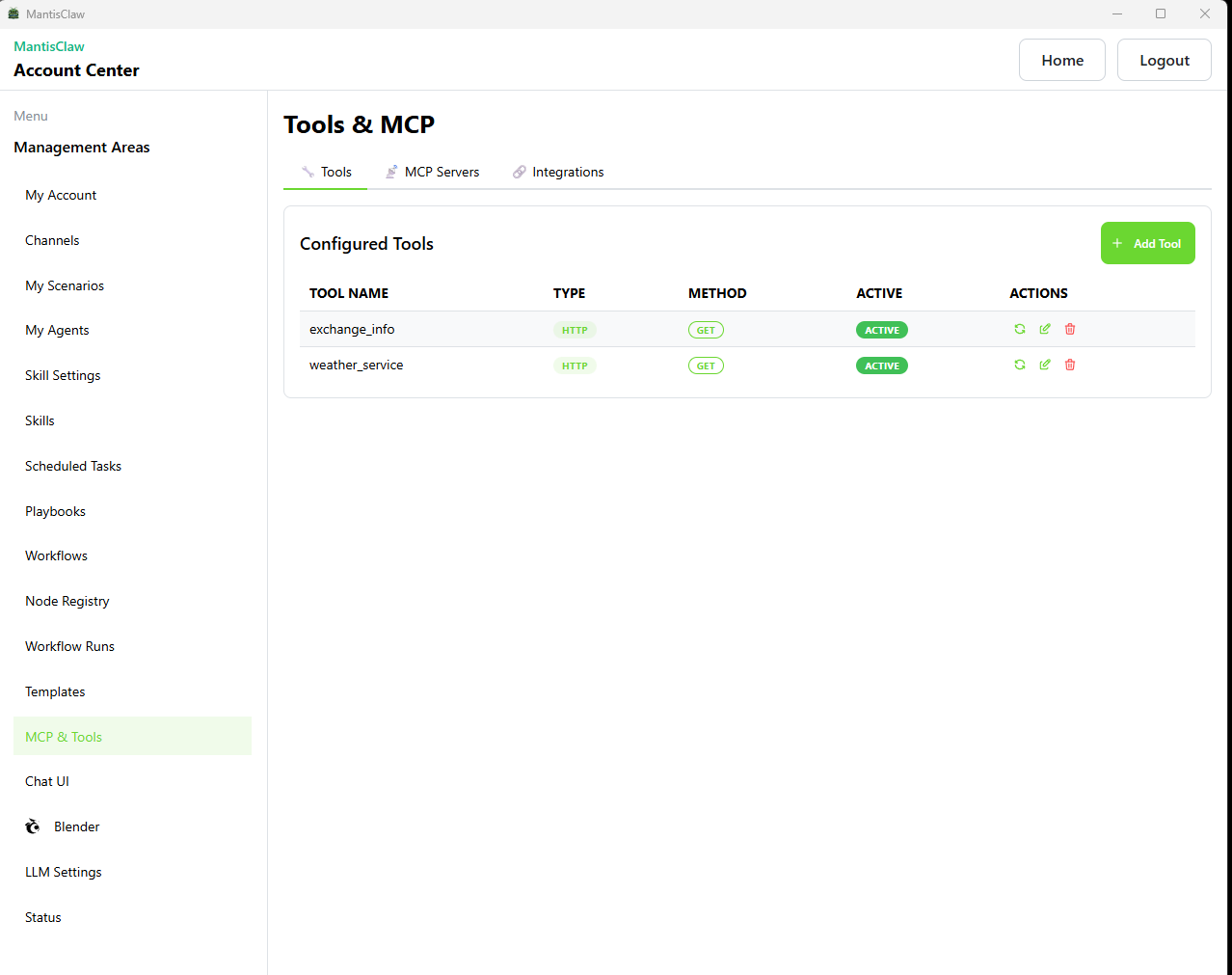1232x975 pixels.
Task: Click the exchange_info tool name row
Action: [x=352, y=329]
